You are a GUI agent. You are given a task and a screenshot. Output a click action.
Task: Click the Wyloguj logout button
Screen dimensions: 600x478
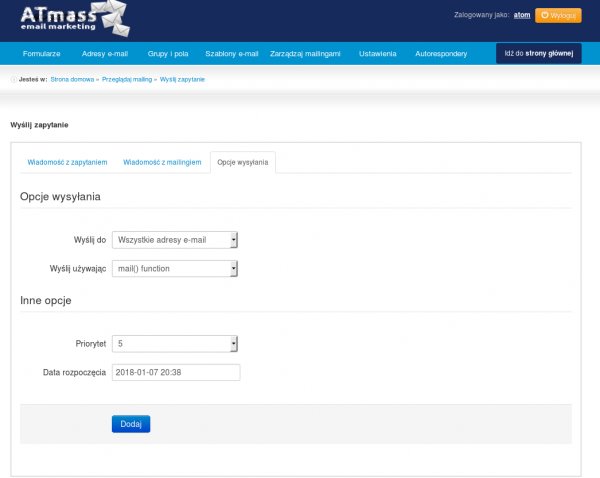coord(557,16)
